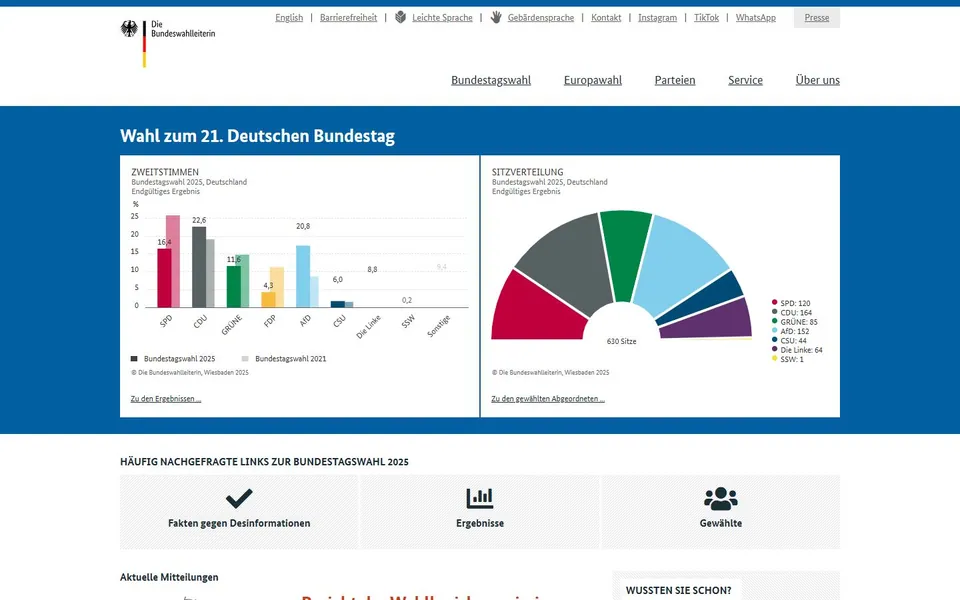Click the 'WUSSTEN SIE SCHON?' heading
Viewport: 960px width, 600px height.
[678, 591]
